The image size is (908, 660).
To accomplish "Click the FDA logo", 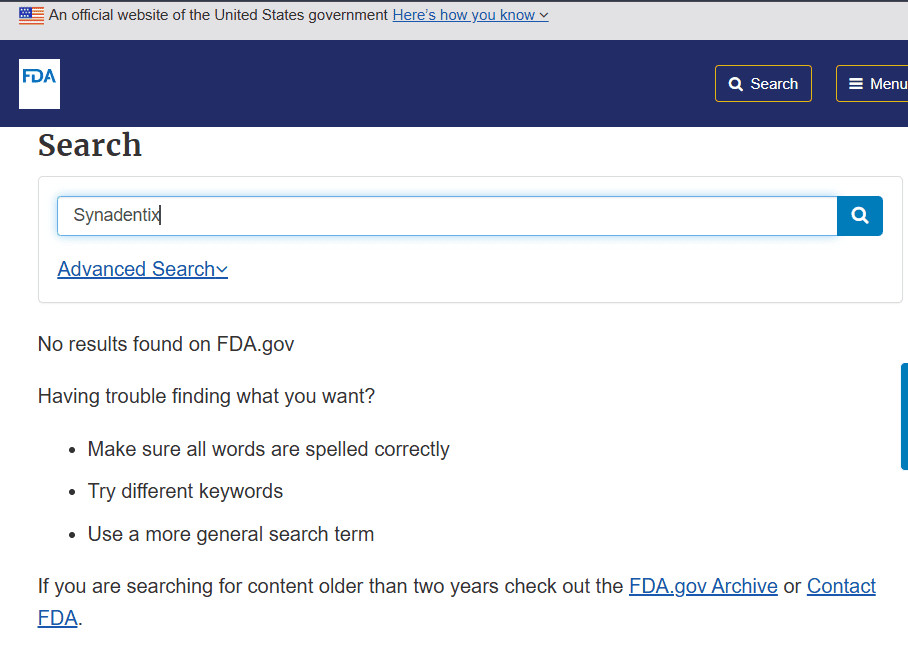I will pyautogui.click(x=39, y=84).
